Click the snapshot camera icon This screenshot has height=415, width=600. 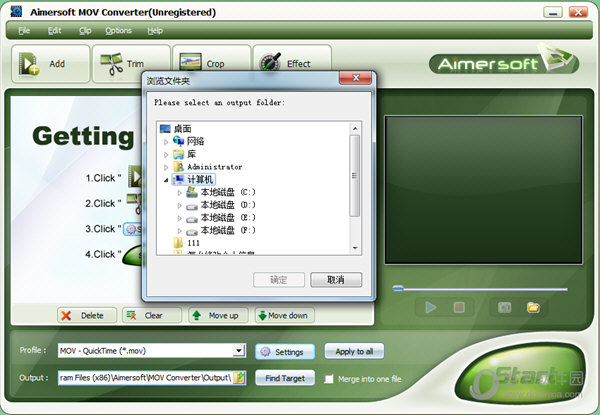tap(504, 307)
